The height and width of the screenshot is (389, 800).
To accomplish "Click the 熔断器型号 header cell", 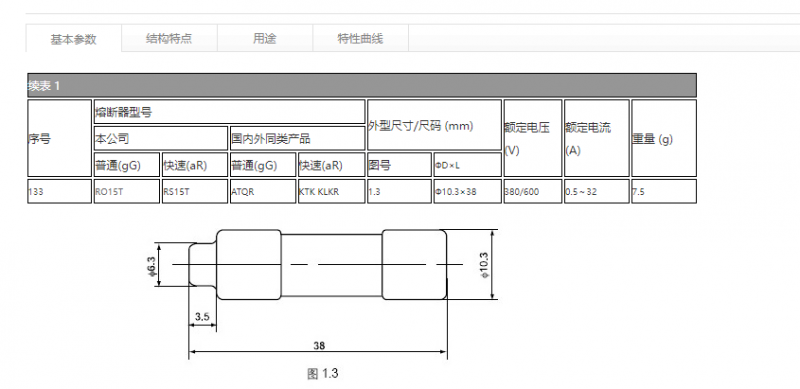I will [x=229, y=112].
